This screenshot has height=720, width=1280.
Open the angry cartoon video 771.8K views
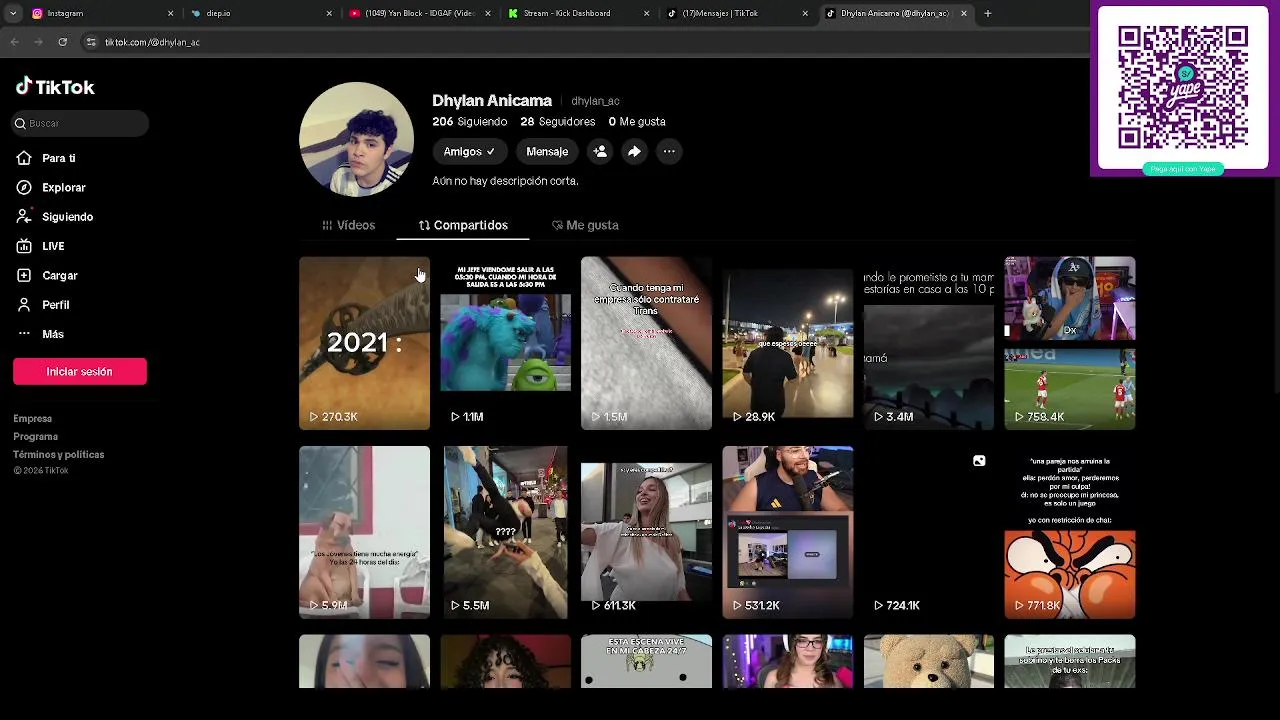tap(1070, 532)
